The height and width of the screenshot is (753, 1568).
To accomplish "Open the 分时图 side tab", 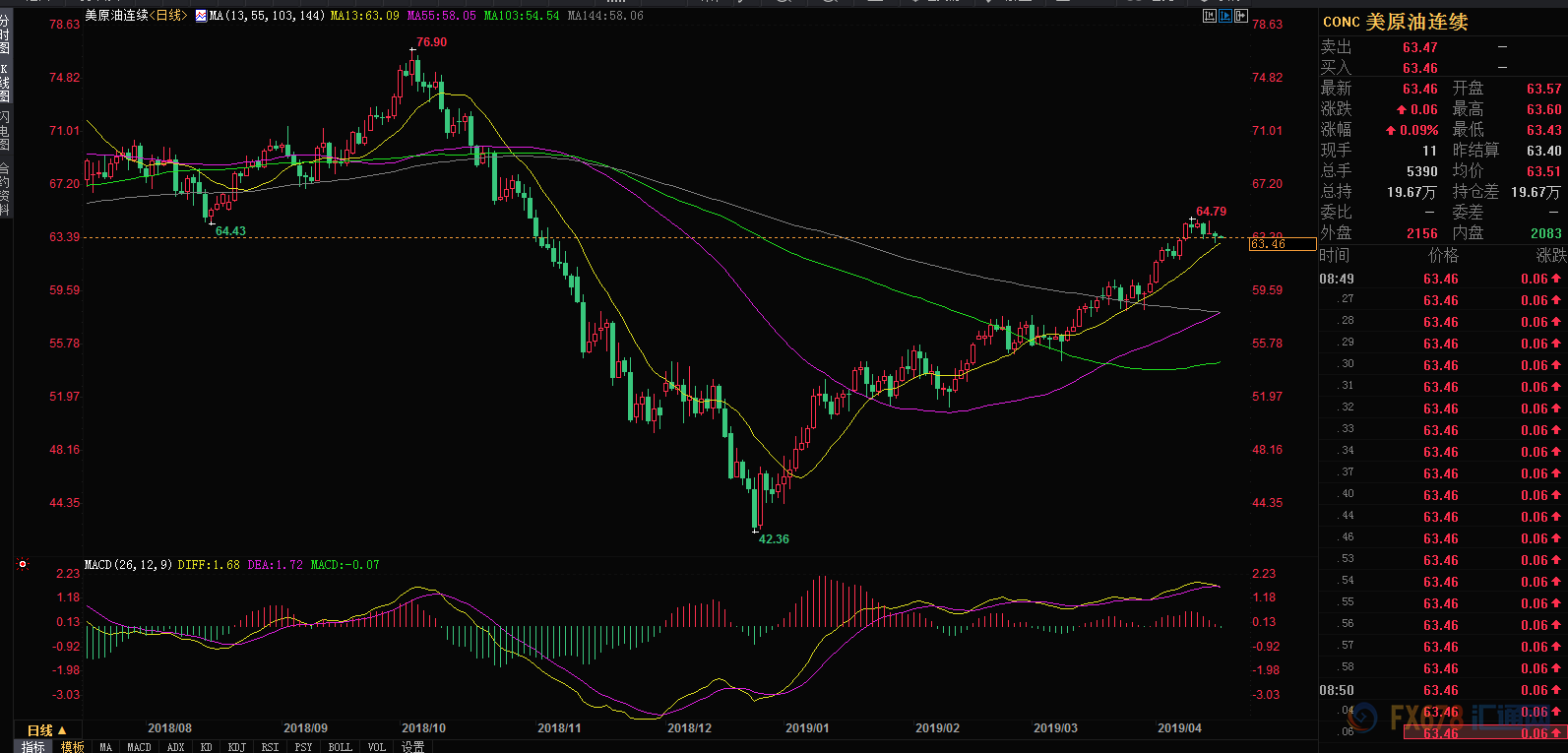I will coord(5,34).
